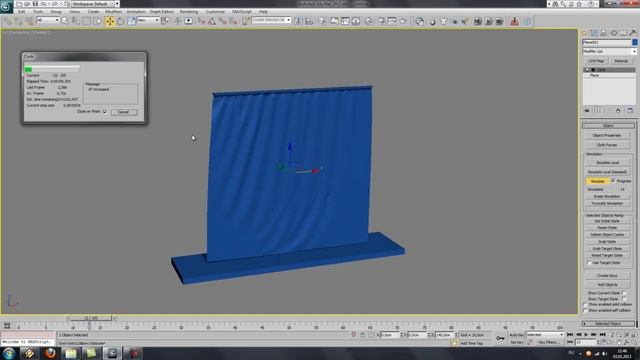
Task: Open the Modifiers menu
Action: click(x=113, y=12)
